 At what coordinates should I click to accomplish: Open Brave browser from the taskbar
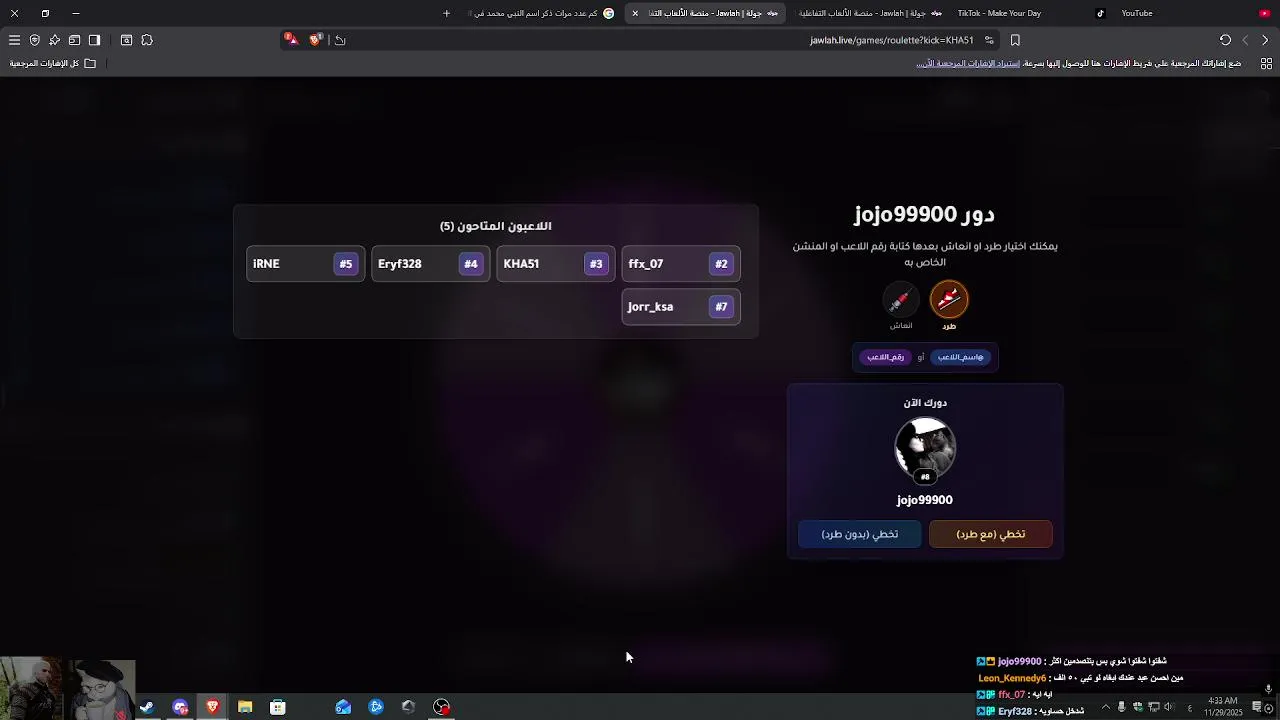click(212, 707)
